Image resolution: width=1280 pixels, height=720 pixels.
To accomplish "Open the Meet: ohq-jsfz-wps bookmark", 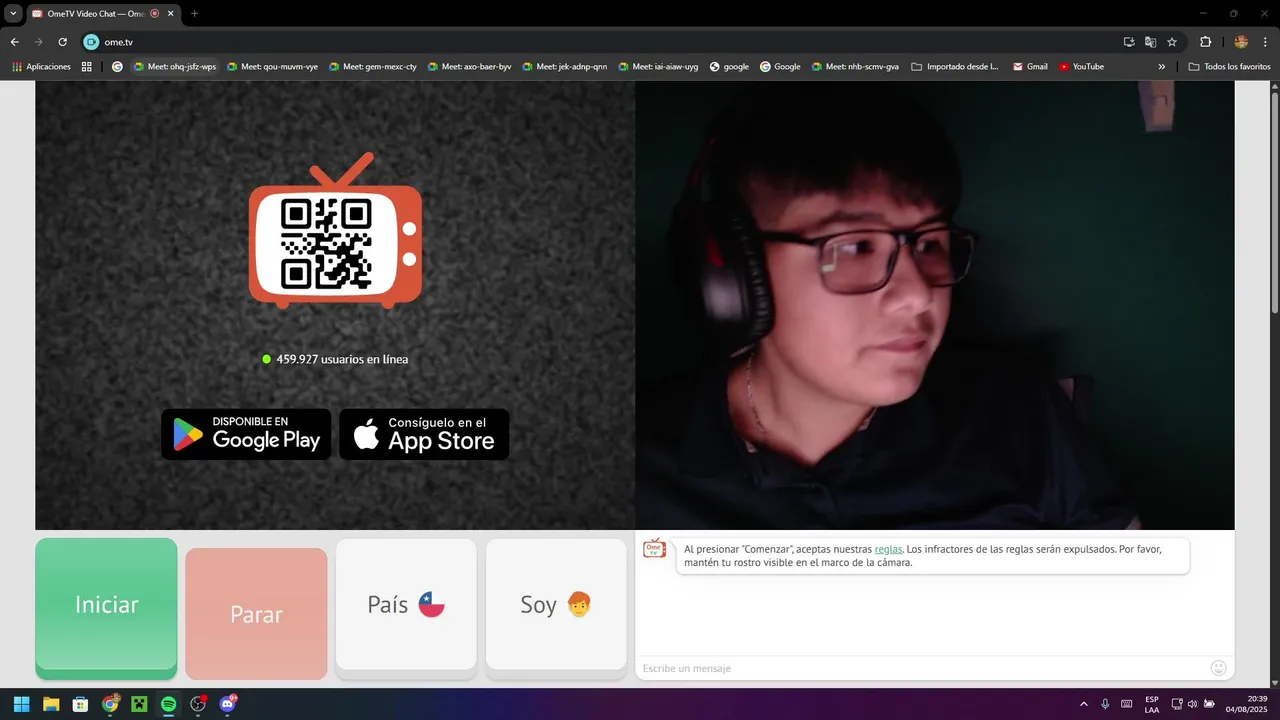I will (174, 67).
